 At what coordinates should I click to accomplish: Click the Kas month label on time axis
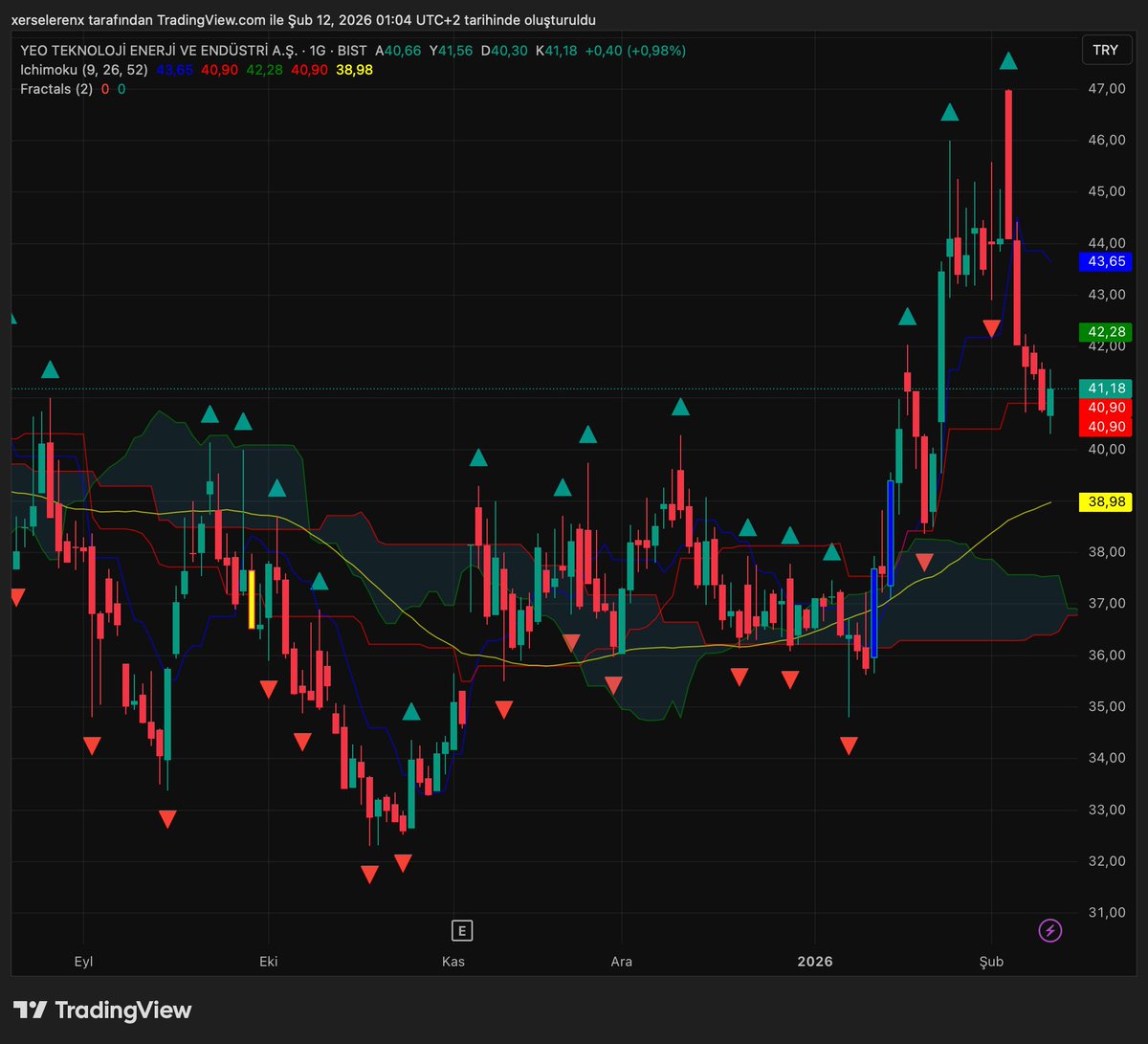pos(453,962)
